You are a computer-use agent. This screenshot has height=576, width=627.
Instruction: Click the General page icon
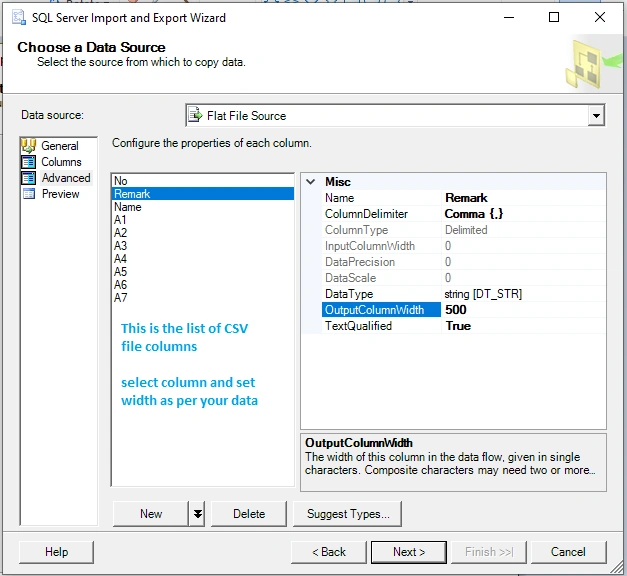29,146
